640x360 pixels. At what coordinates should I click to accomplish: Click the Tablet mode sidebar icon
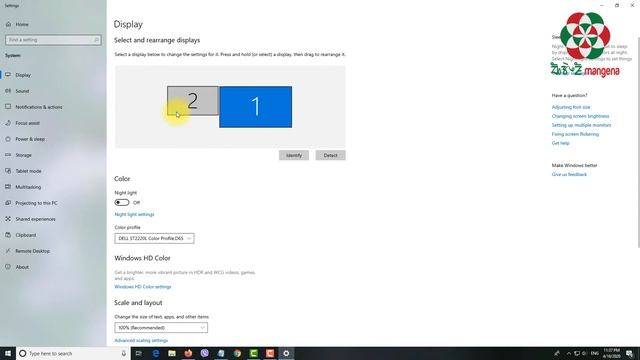click(8, 171)
